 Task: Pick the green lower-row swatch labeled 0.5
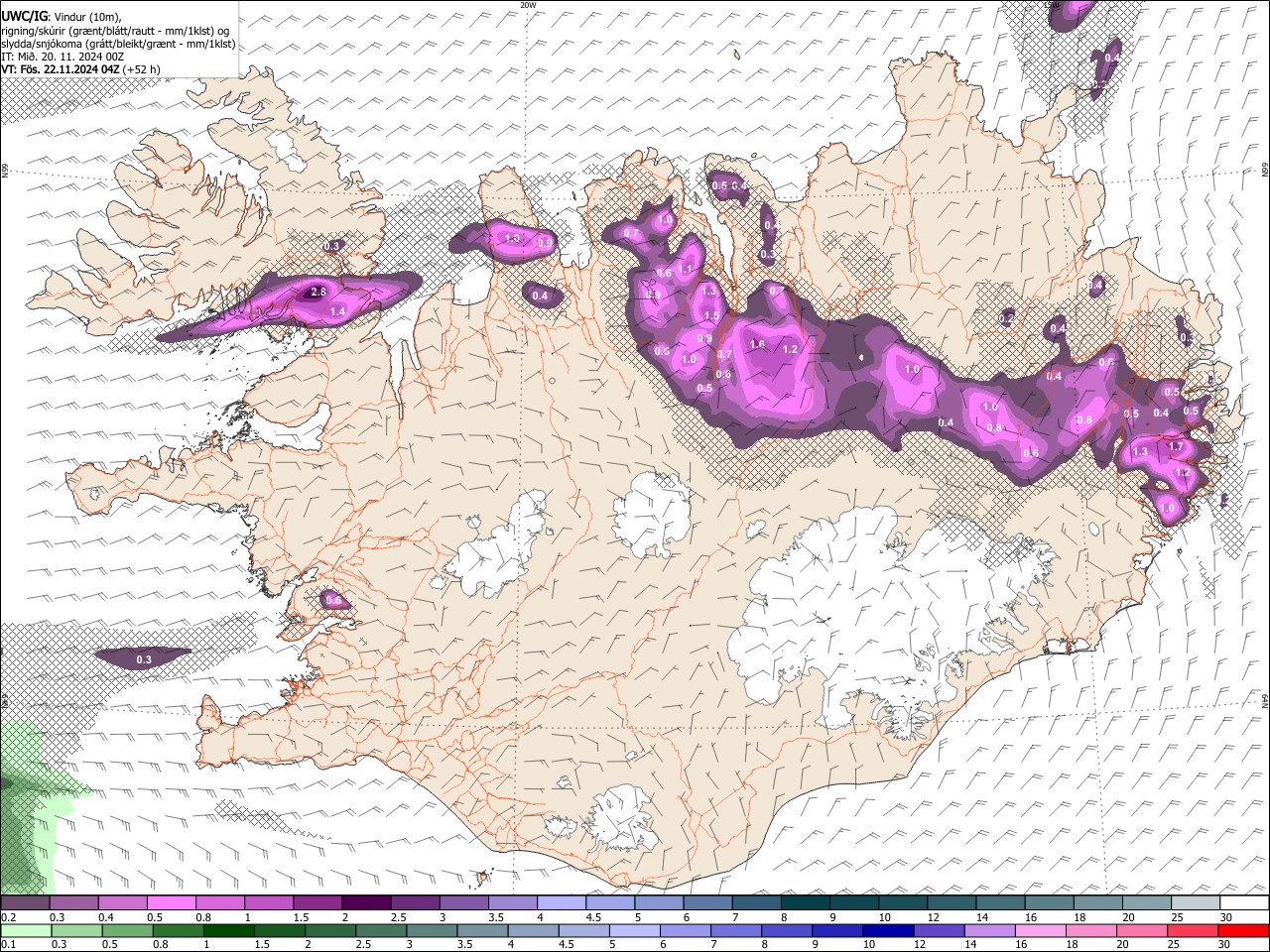(x=127, y=930)
